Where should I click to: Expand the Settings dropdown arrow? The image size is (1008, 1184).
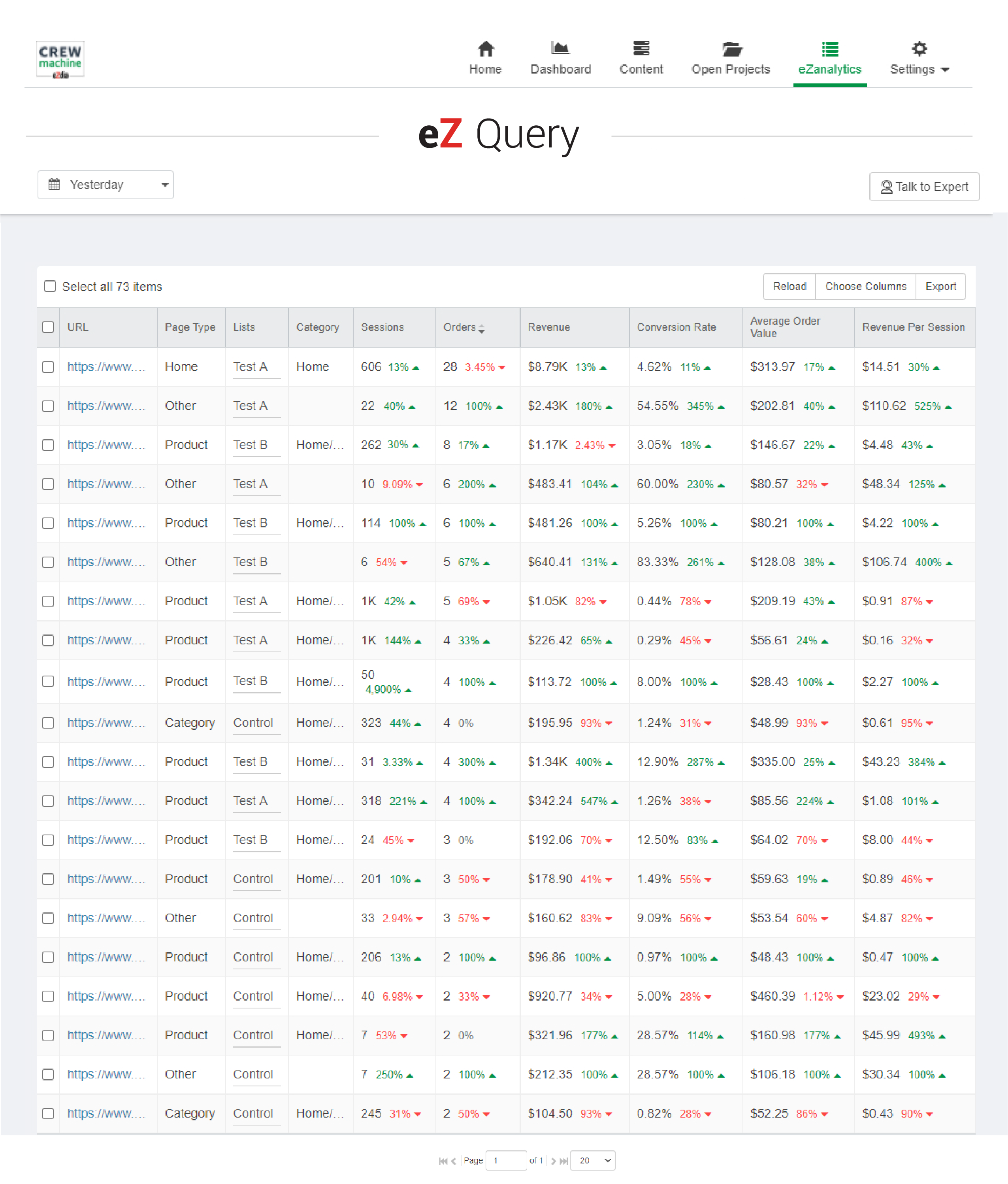945,70
